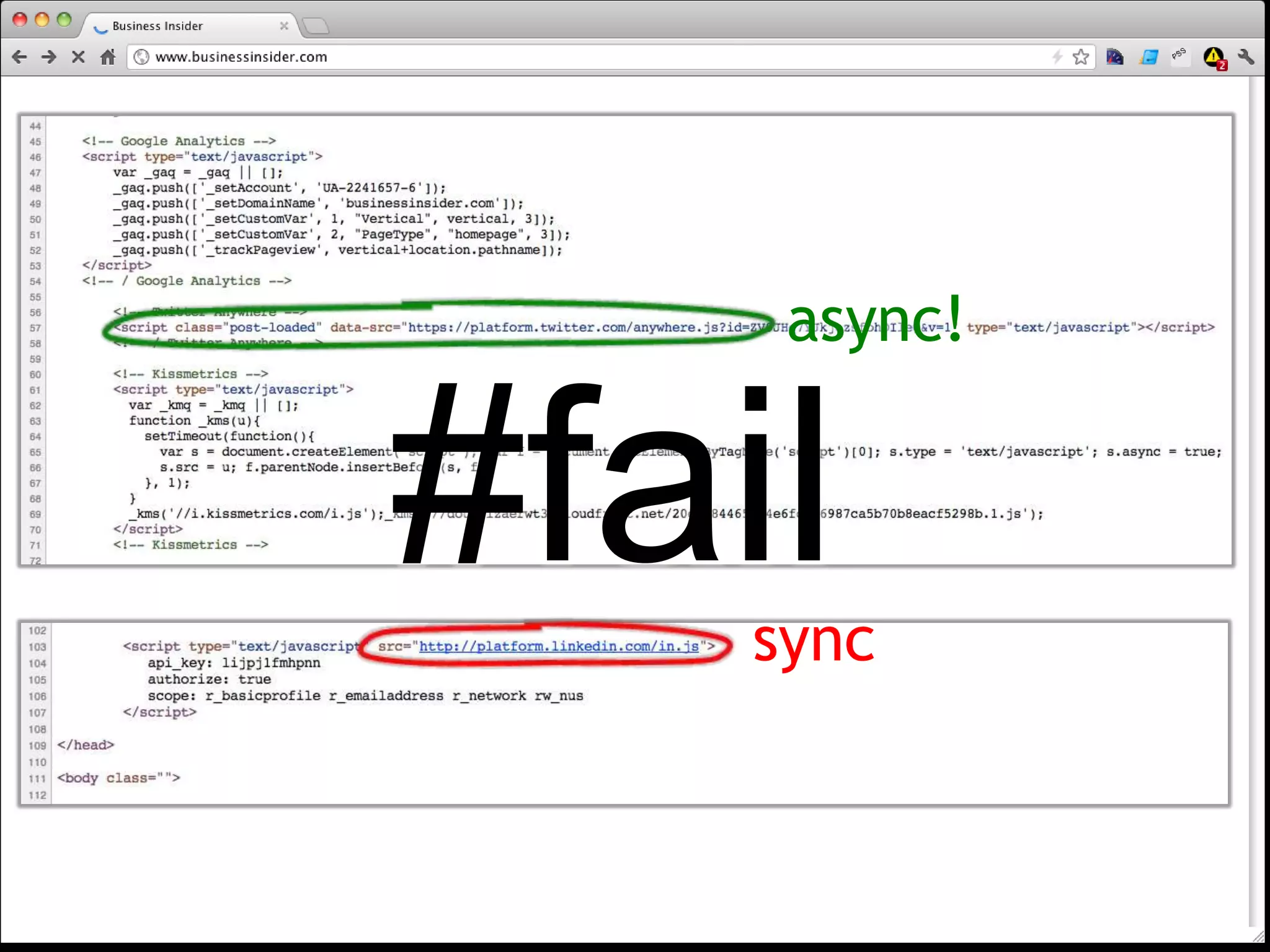Bookmark page with the star icon
This screenshot has width=1270, height=952.
[1081, 57]
